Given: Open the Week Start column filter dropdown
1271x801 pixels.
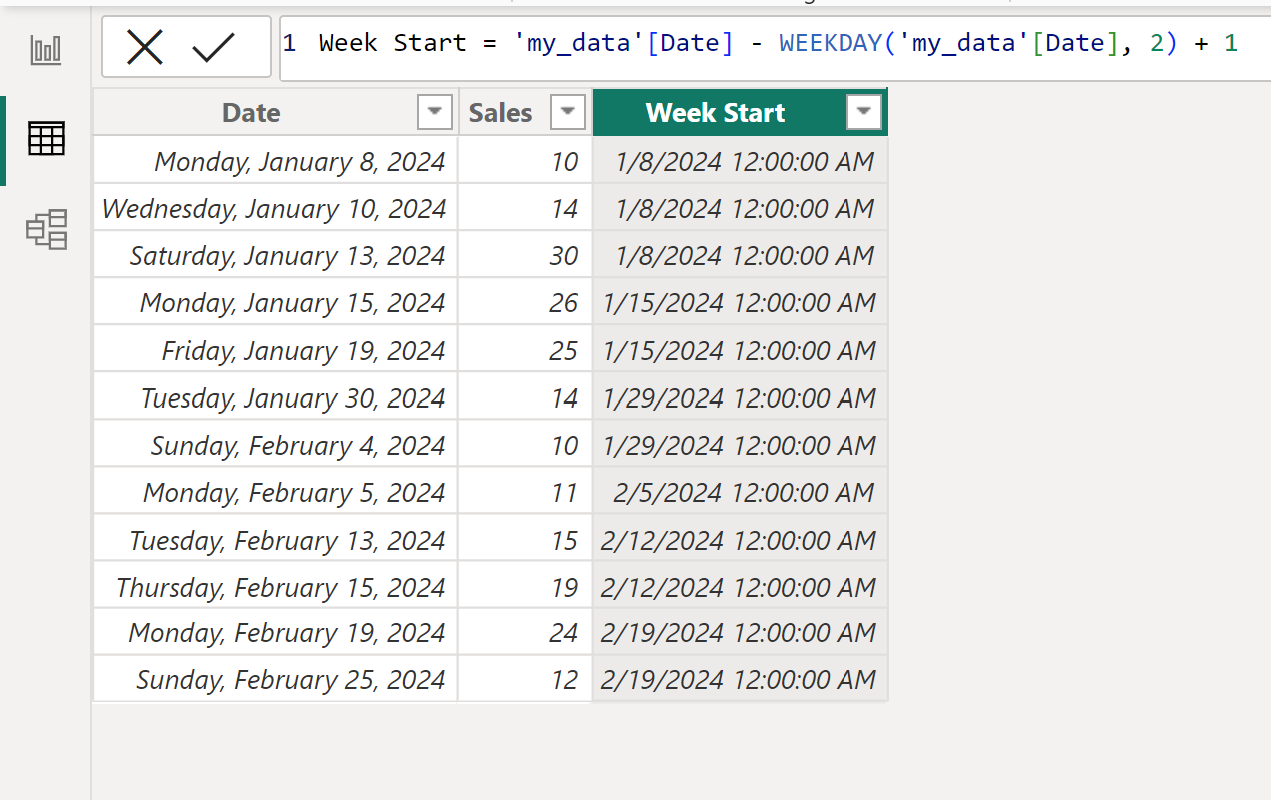Looking at the screenshot, I should click(864, 113).
